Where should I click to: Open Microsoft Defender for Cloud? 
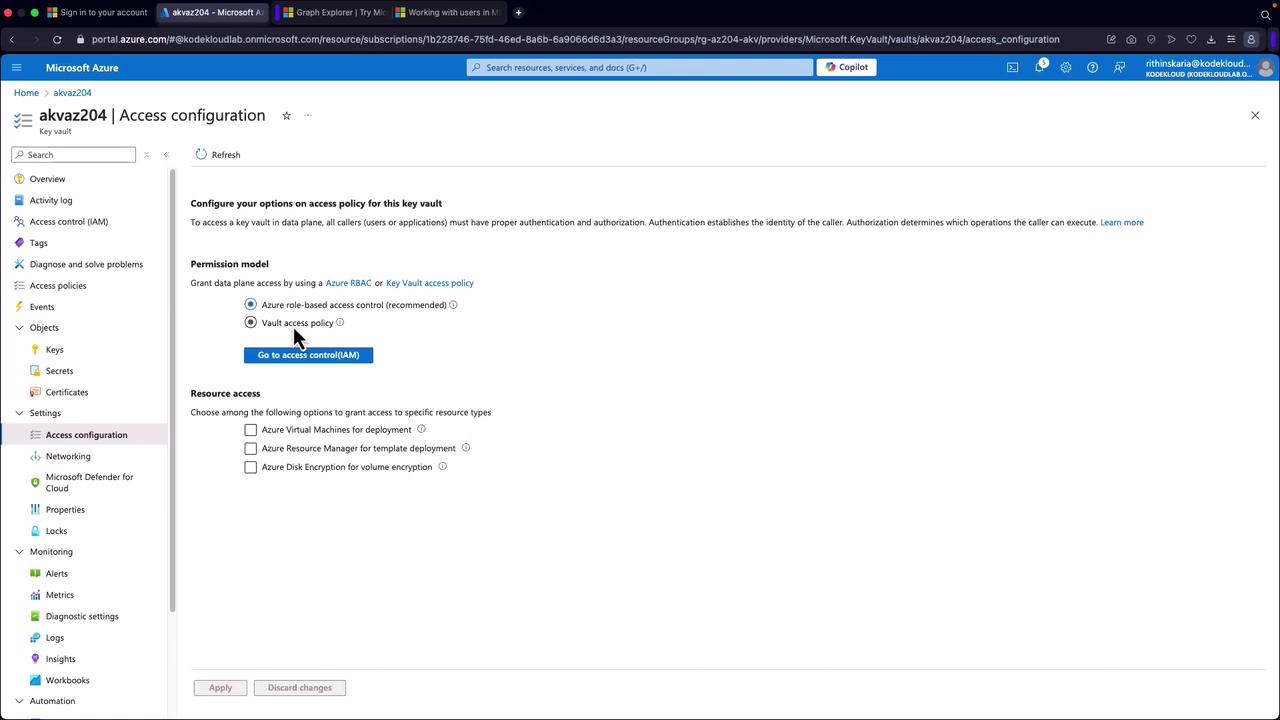click(x=89, y=482)
